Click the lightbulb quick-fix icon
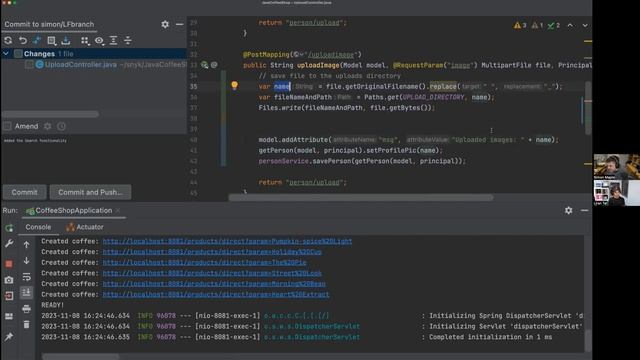 (234, 85)
